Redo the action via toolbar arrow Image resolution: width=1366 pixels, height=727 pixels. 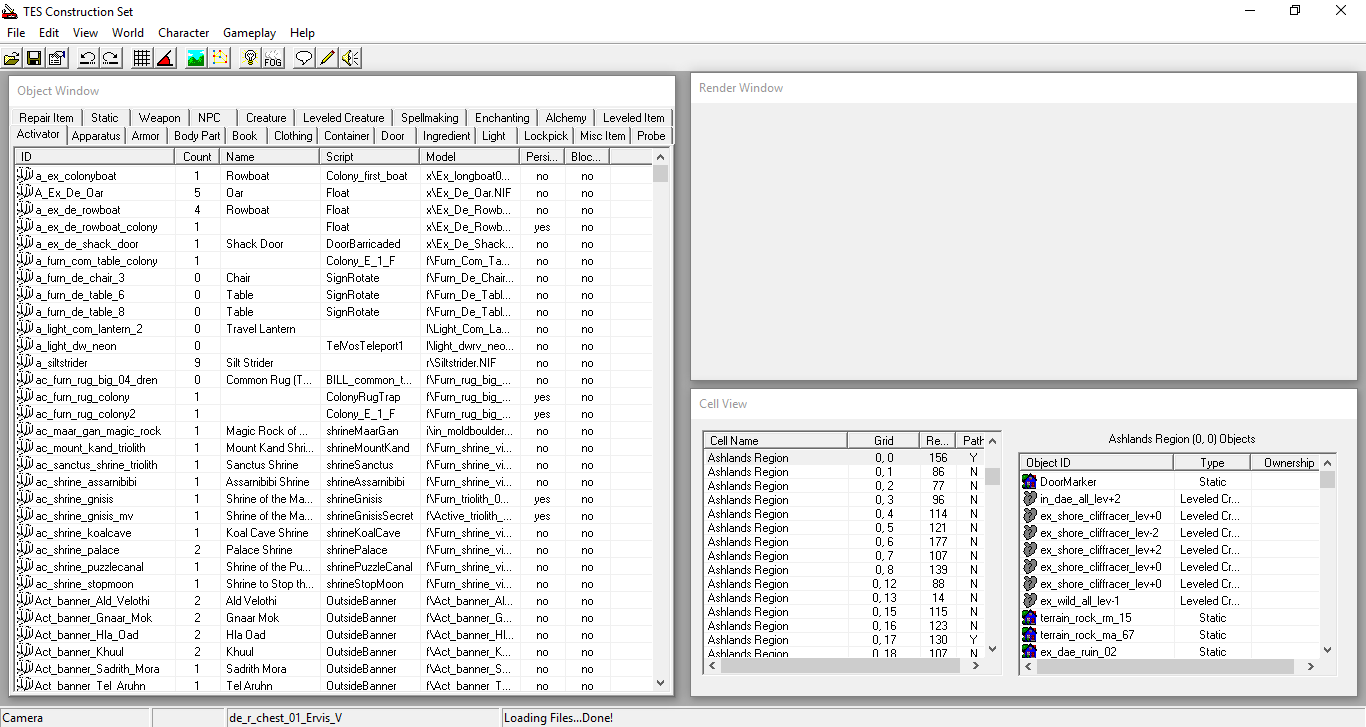click(110, 58)
